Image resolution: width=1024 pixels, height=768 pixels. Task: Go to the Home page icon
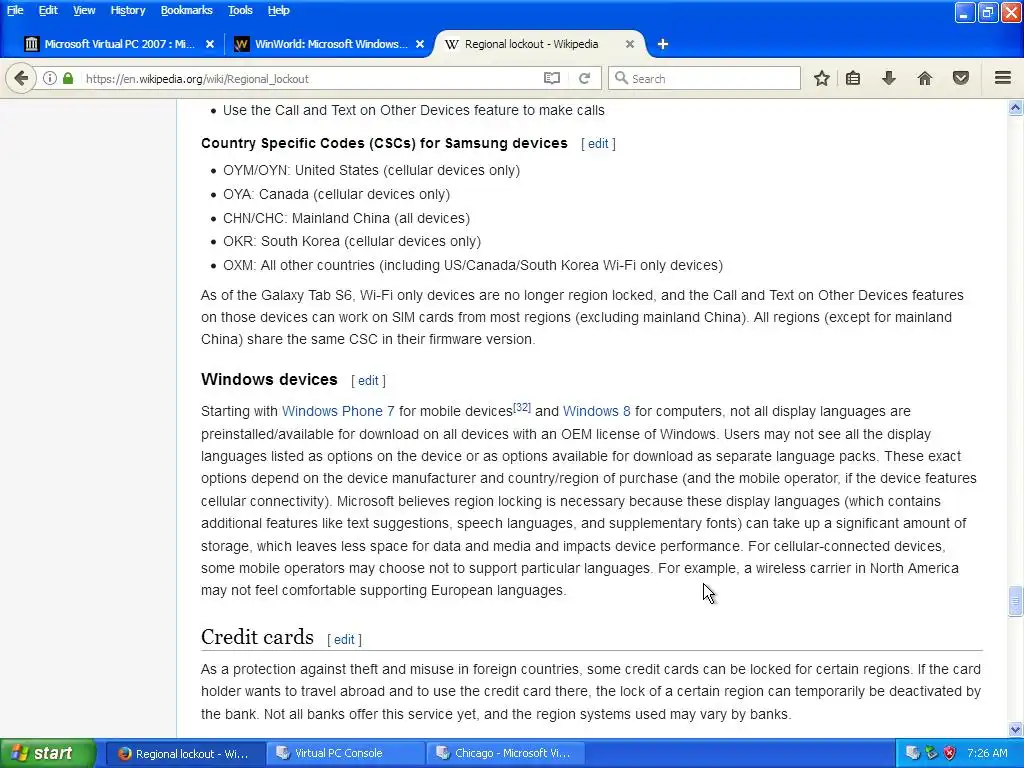(x=925, y=78)
